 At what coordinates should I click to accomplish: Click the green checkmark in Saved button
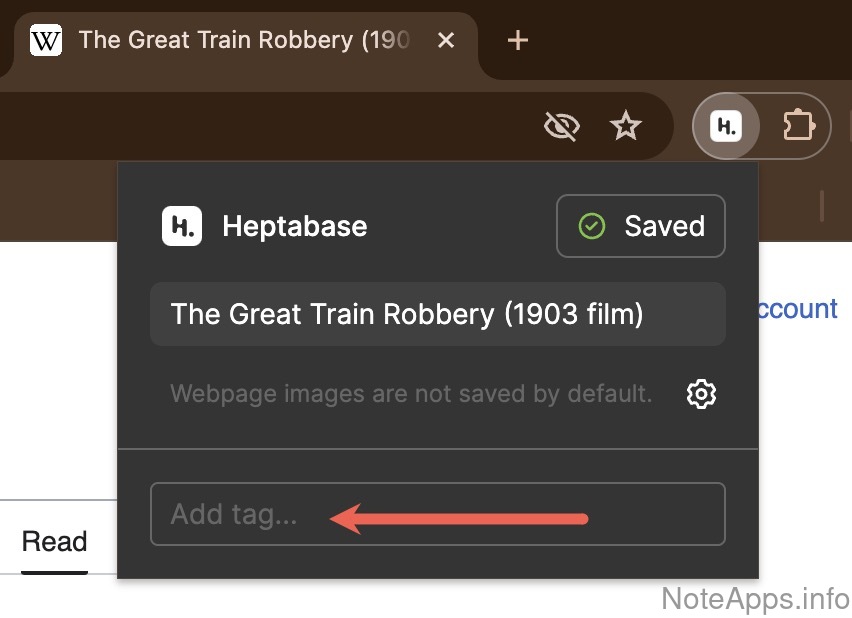[x=591, y=226]
